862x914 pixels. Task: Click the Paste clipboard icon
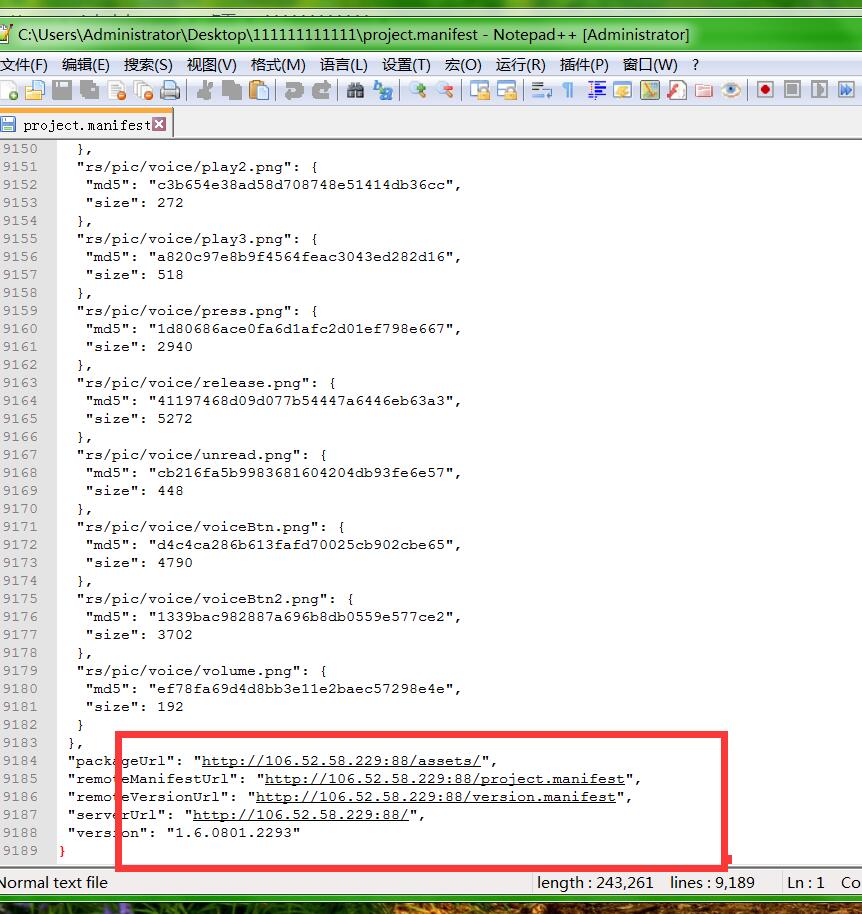(x=259, y=90)
